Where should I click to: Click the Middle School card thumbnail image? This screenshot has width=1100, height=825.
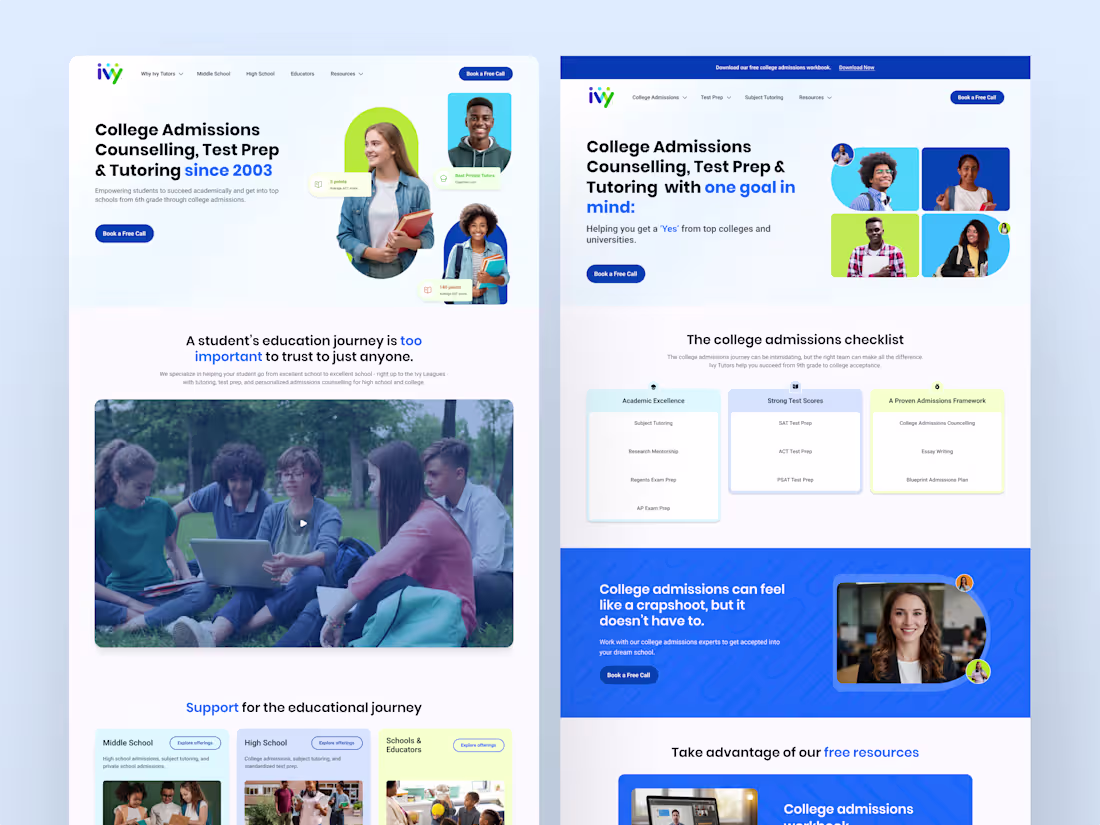coord(161,803)
